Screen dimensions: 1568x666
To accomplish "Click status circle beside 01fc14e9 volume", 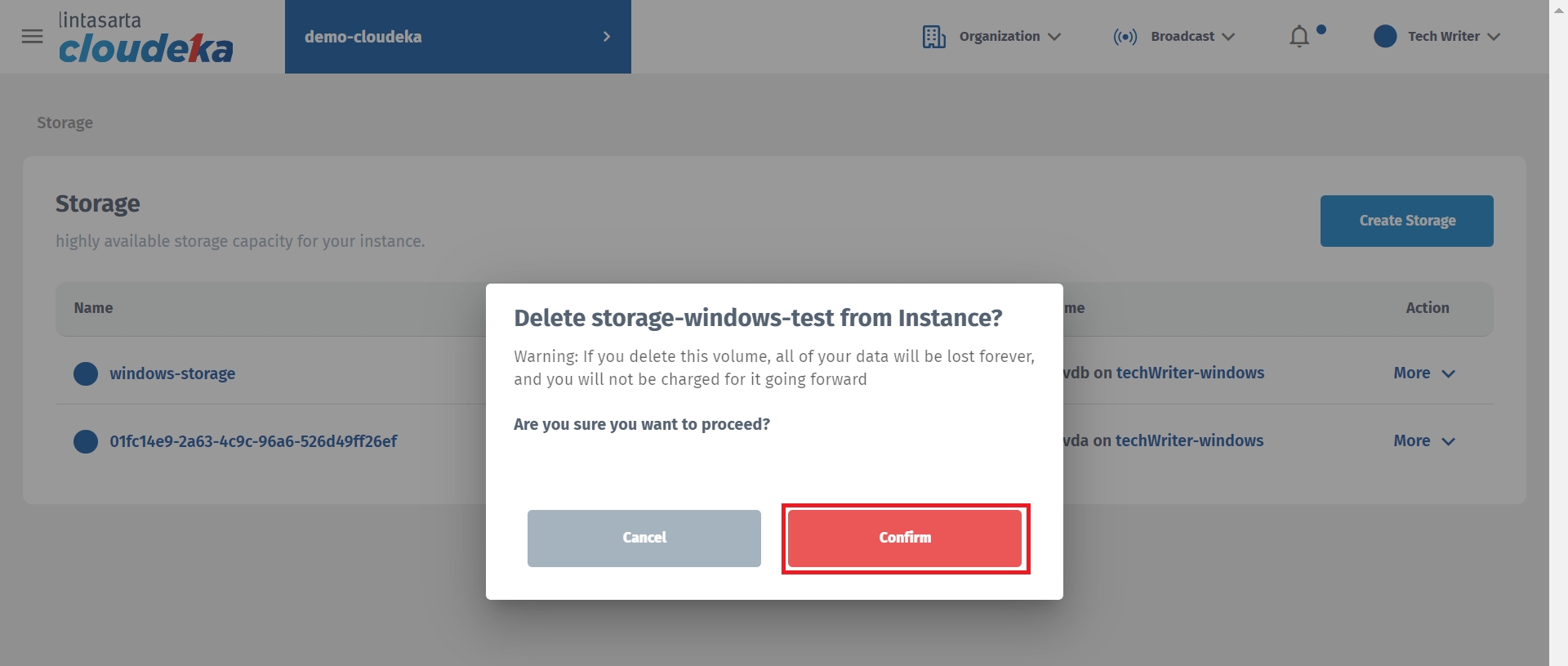I will [x=86, y=441].
